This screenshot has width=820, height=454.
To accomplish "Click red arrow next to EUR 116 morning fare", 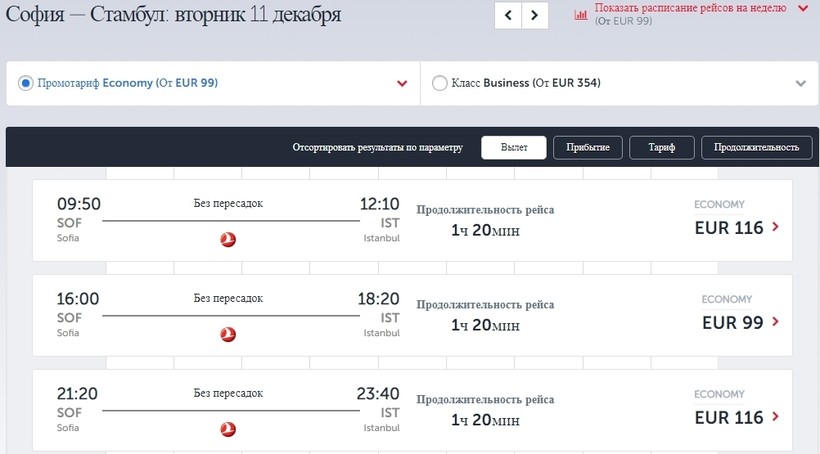I will coord(776,228).
